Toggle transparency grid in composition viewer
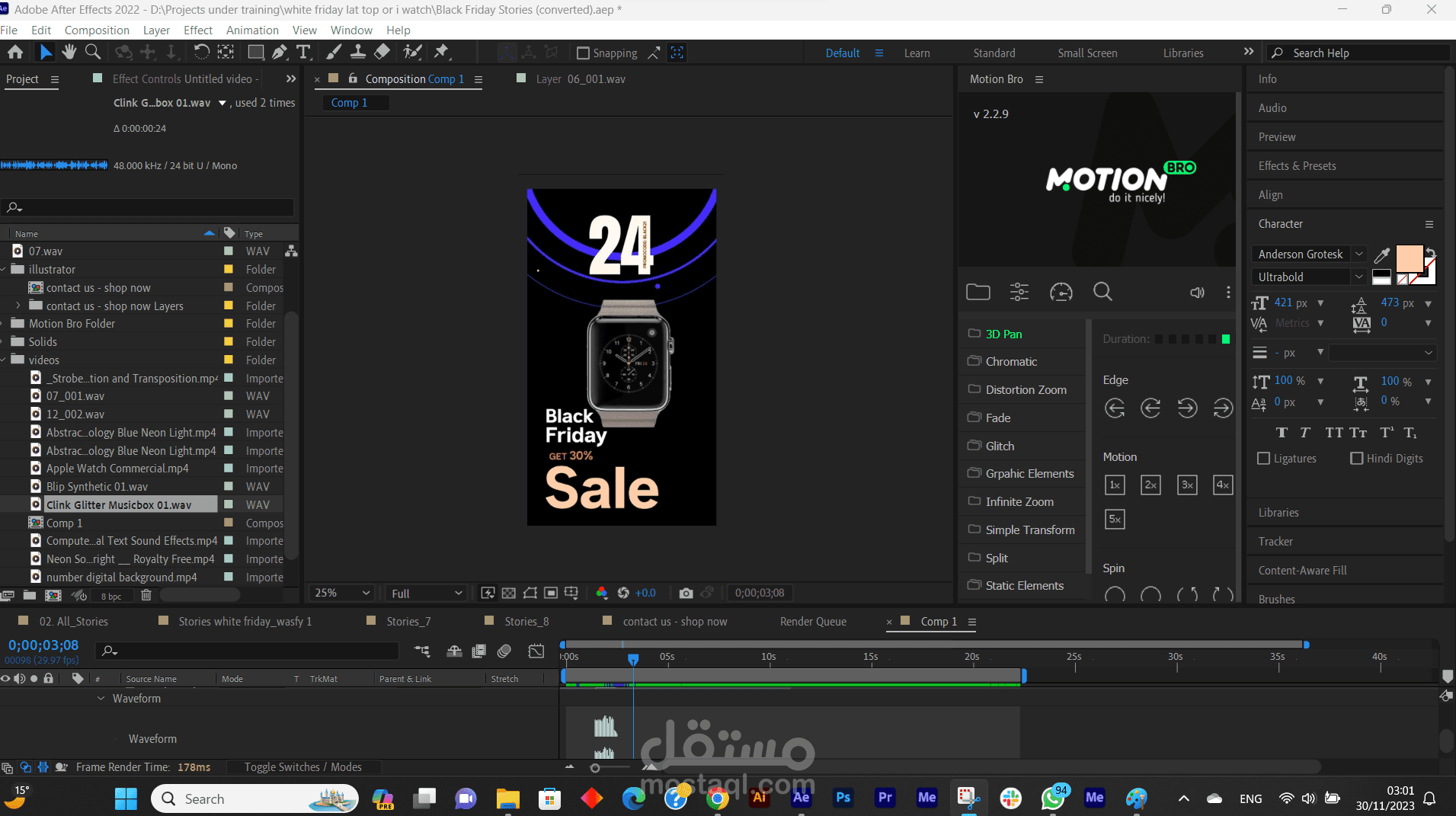Viewport: 1456px width, 816px height. click(x=509, y=593)
